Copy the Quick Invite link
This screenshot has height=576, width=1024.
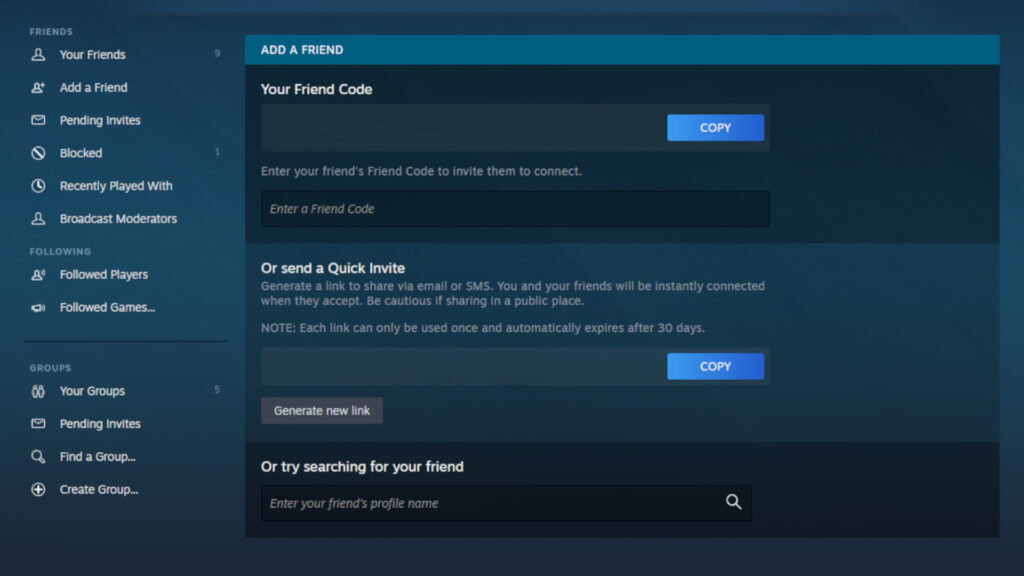(x=715, y=366)
